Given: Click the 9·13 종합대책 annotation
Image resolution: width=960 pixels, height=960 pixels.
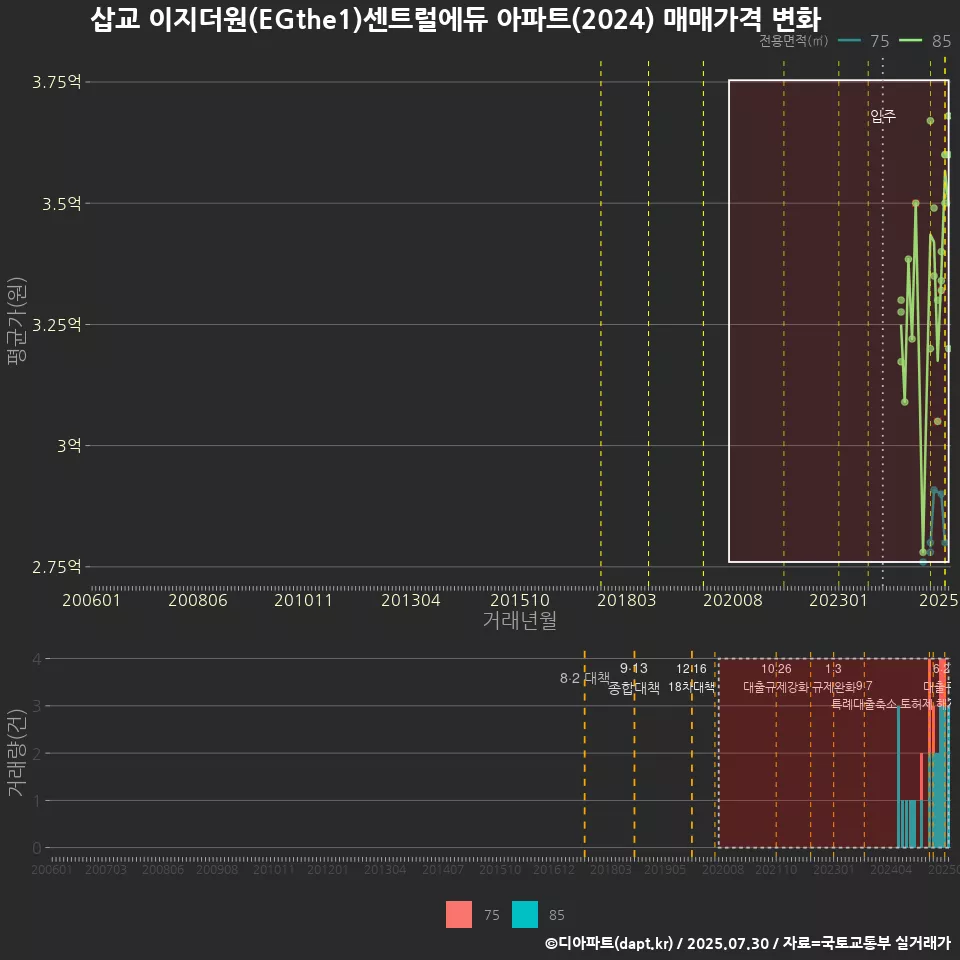Looking at the screenshot, I should click(634, 678).
